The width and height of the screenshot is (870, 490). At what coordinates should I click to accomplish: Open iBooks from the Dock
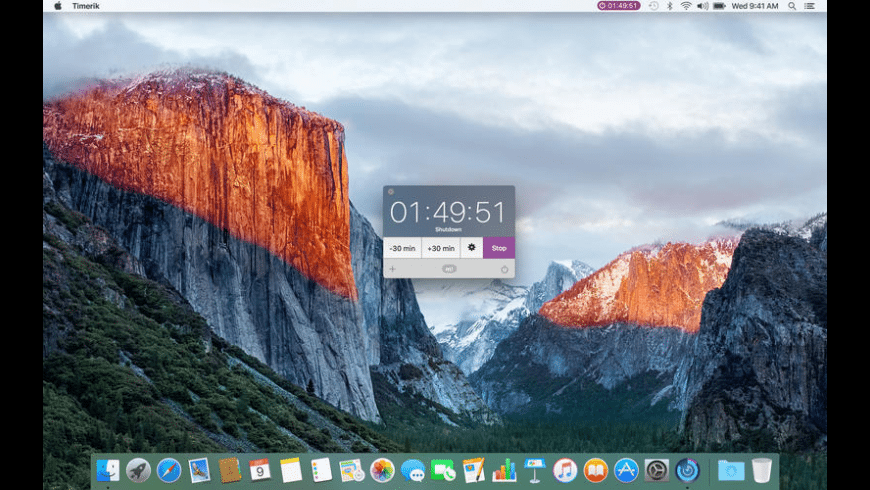(x=595, y=471)
